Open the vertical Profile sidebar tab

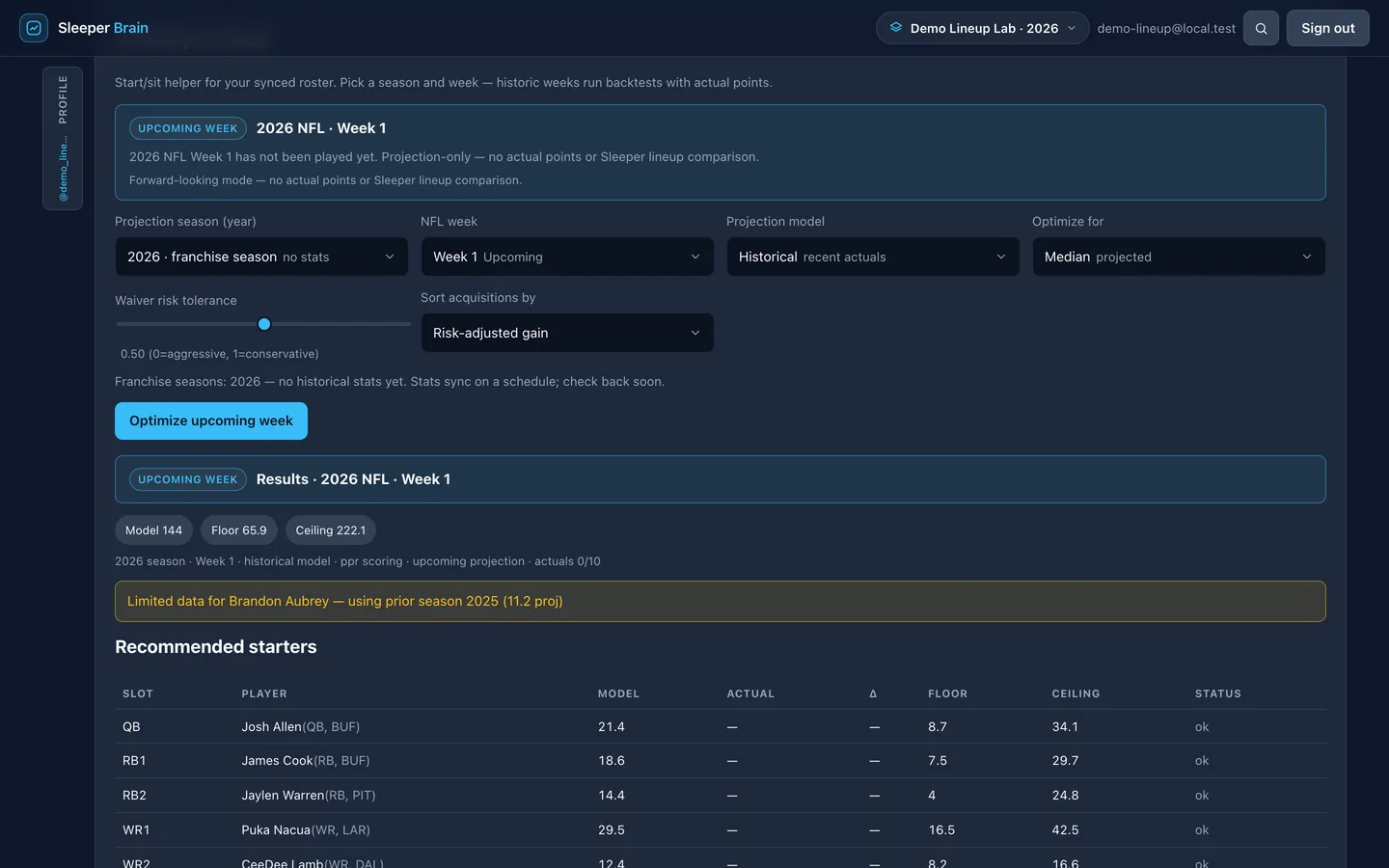pos(63,138)
